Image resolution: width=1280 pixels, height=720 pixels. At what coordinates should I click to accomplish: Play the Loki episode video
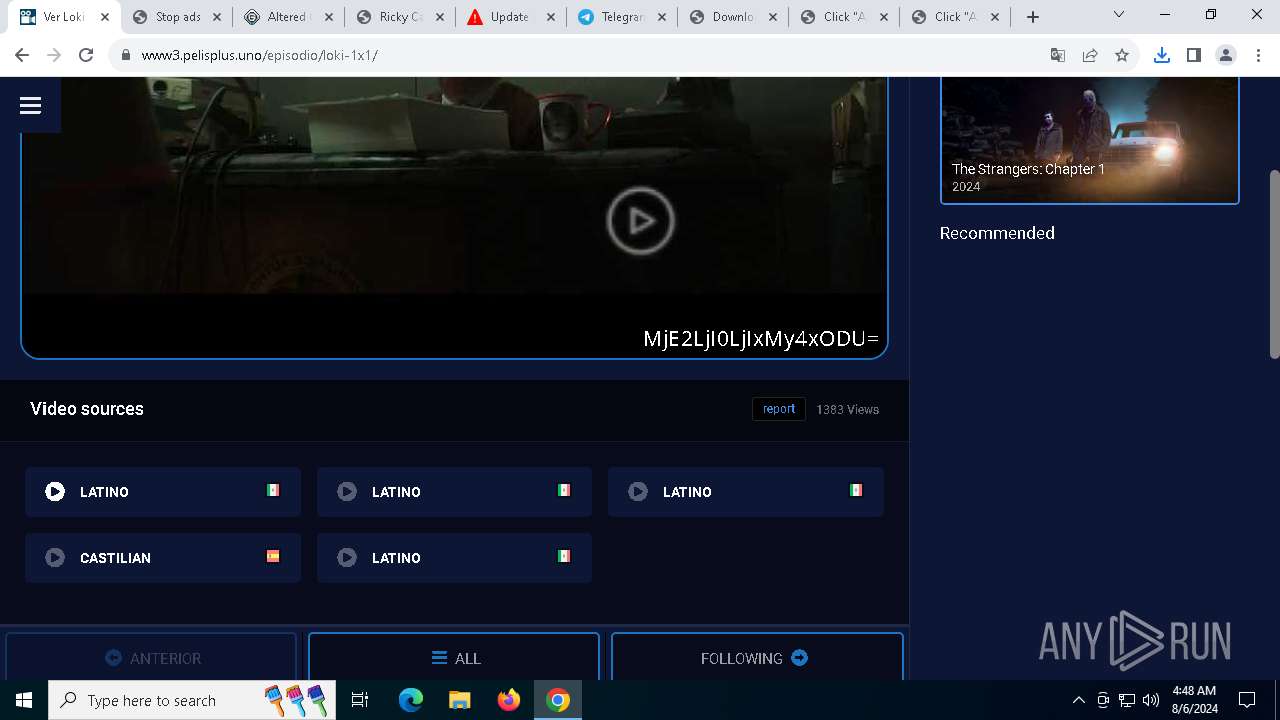(x=641, y=221)
